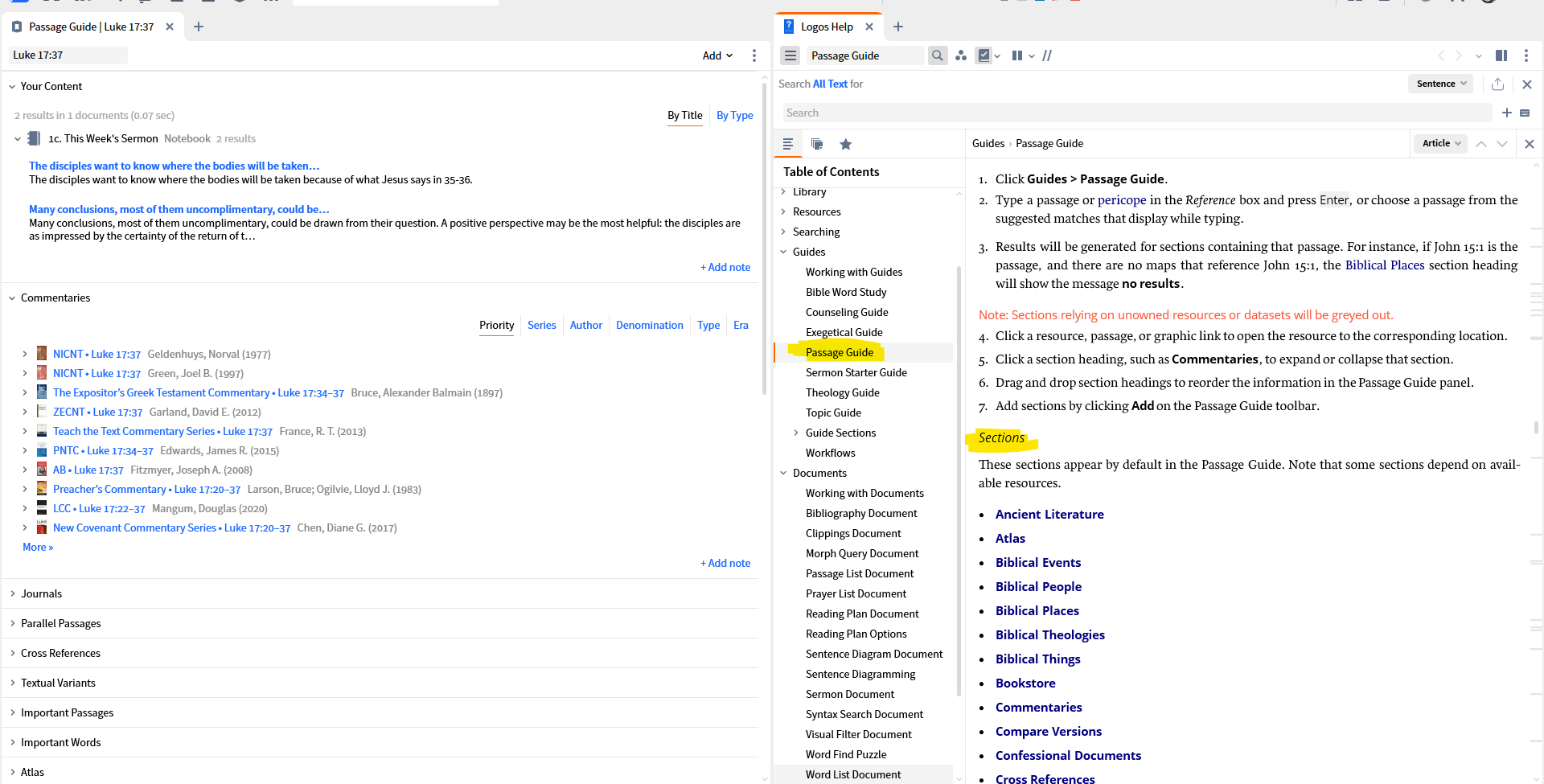Image resolution: width=1544 pixels, height=784 pixels.
Task: Open the visual filters three-dots cluster icon
Action: 961,55
